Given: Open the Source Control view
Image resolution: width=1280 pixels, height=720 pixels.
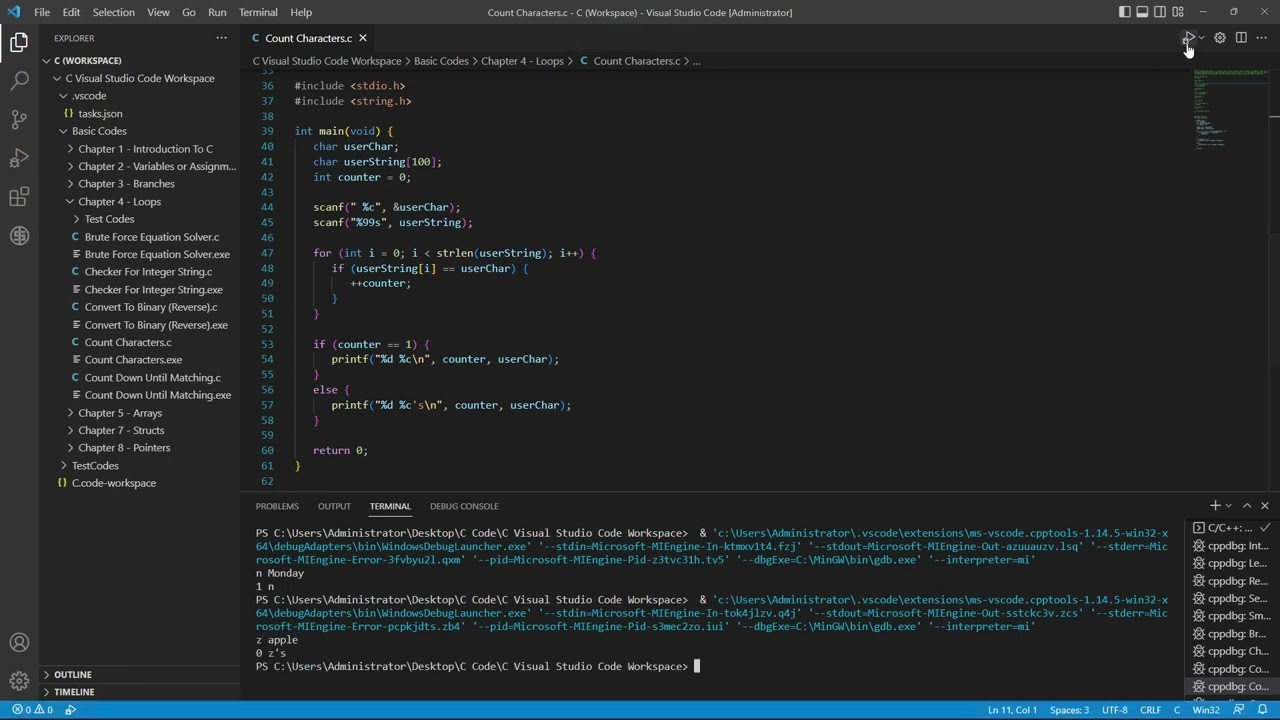Looking at the screenshot, I should click(19, 120).
